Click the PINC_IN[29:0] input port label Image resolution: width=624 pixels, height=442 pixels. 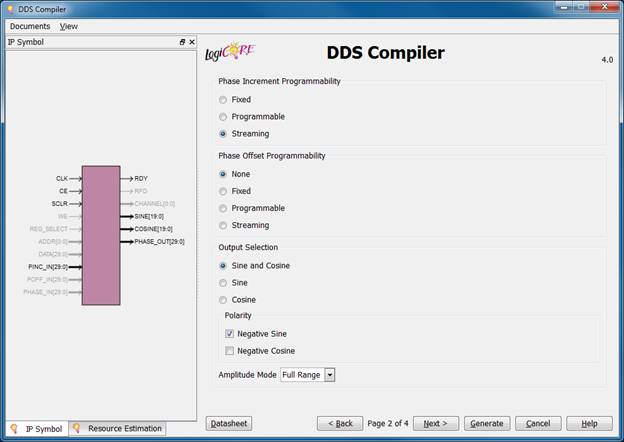pyautogui.click(x=48, y=267)
